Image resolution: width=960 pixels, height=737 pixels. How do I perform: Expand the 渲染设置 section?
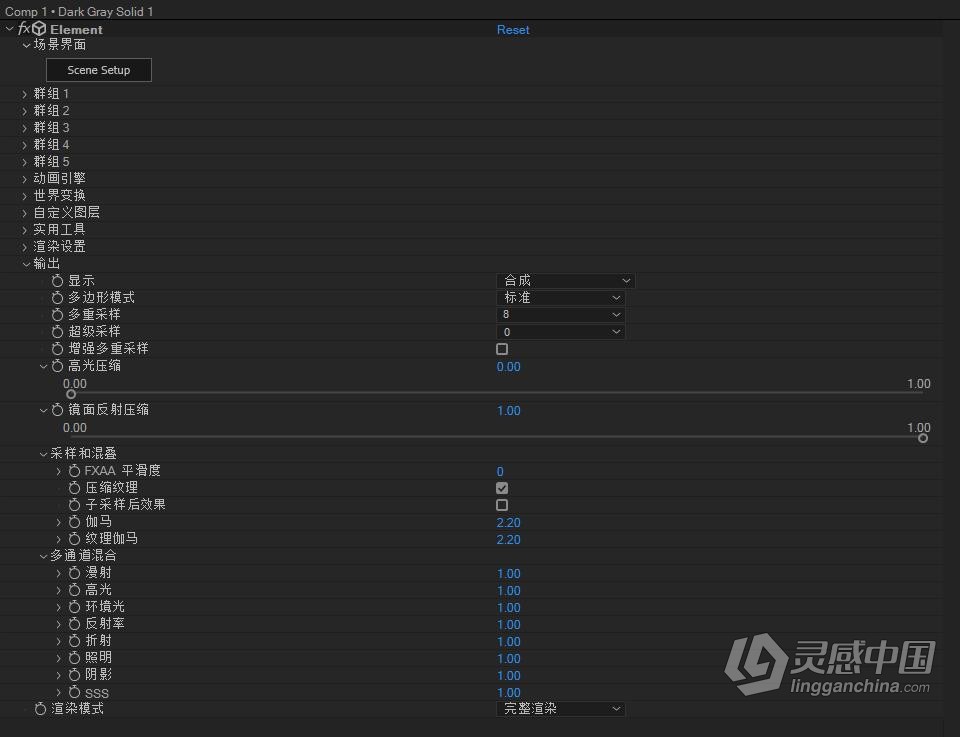pyautogui.click(x=24, y=247)
